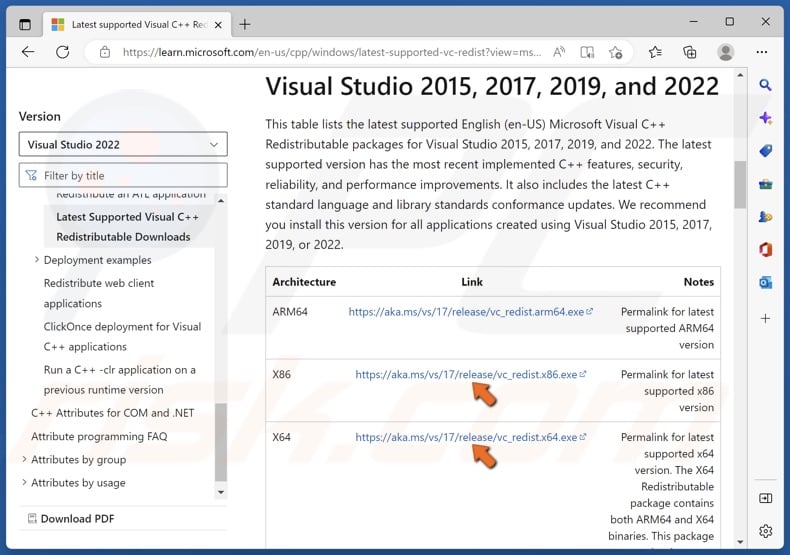Open Copilot sparkle icon in sidebar
The height and width of the screenshot is (555, 790).
click(765, 118)
